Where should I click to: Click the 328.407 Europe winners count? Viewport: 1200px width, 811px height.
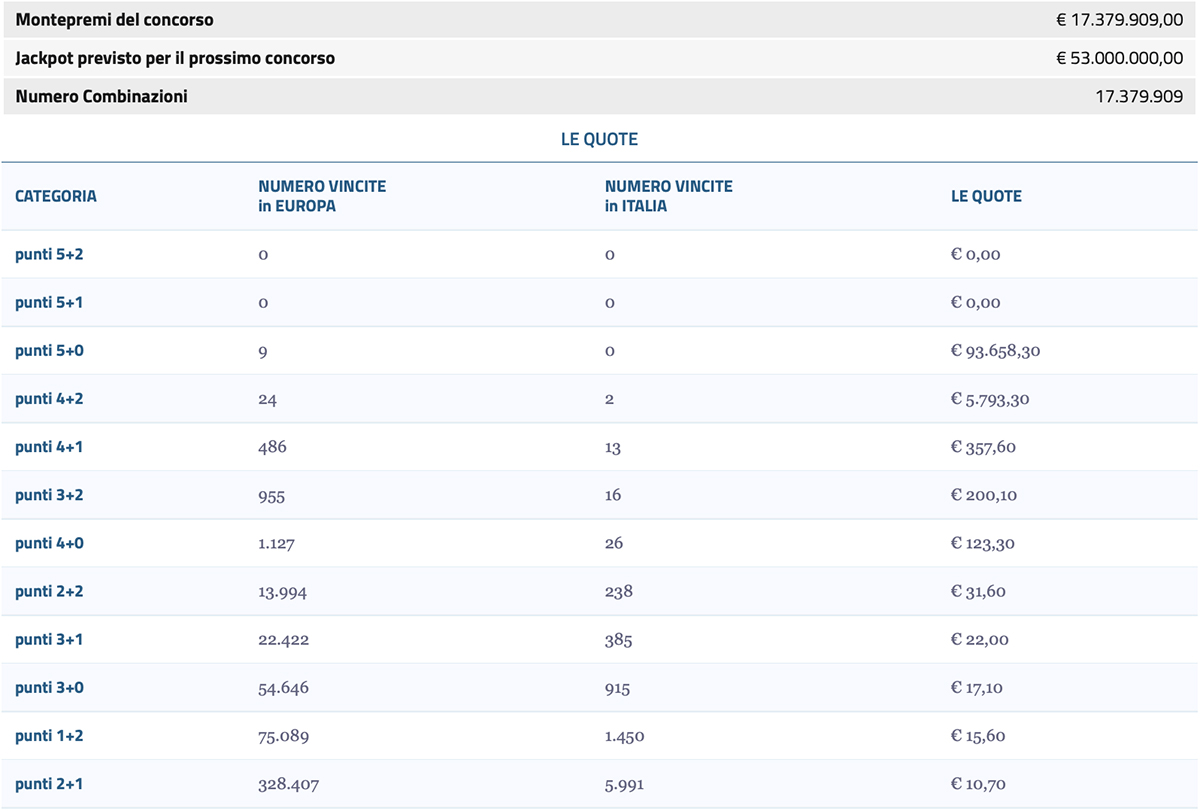click(289, 784)
